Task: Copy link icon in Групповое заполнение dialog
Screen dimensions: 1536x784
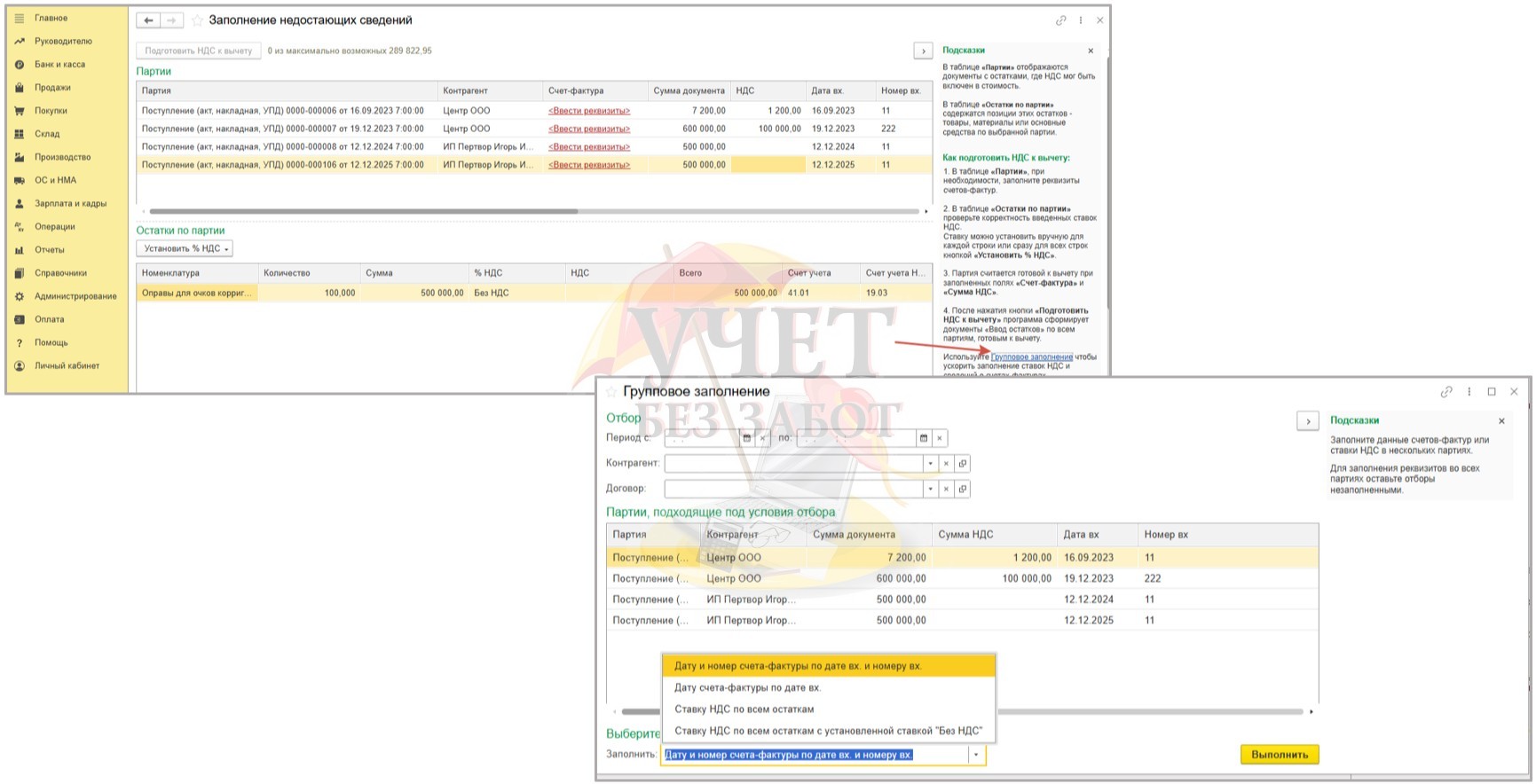Action: [1446, 391]
